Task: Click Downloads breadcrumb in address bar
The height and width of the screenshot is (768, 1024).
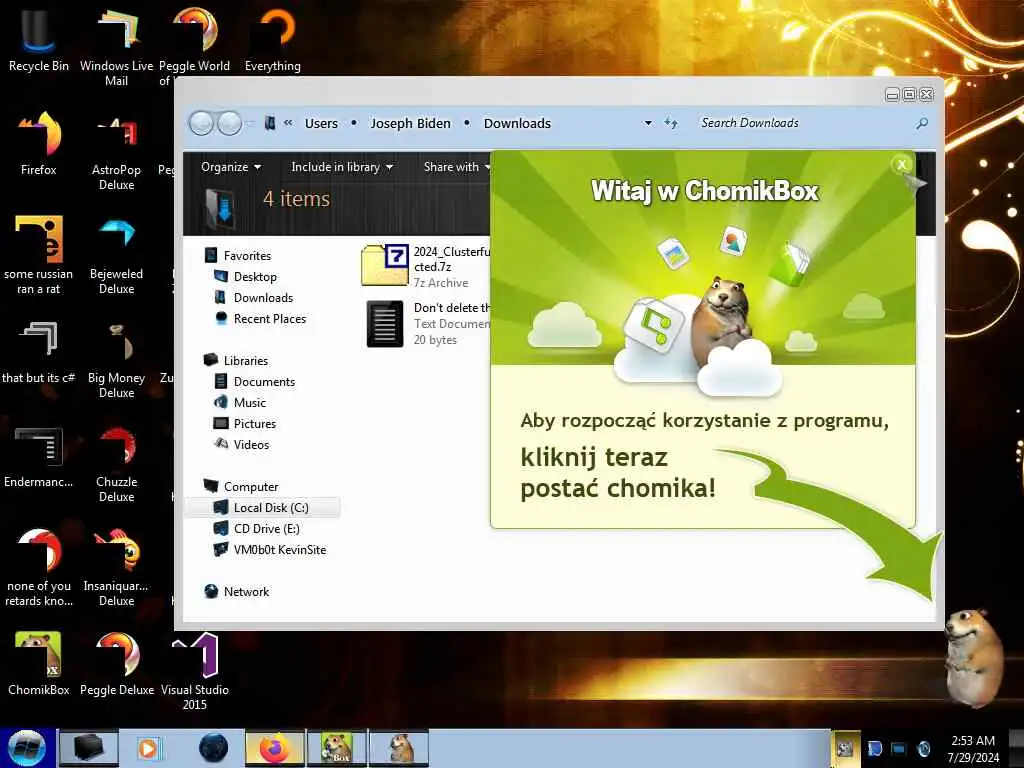Action: (x=517, y=123)
